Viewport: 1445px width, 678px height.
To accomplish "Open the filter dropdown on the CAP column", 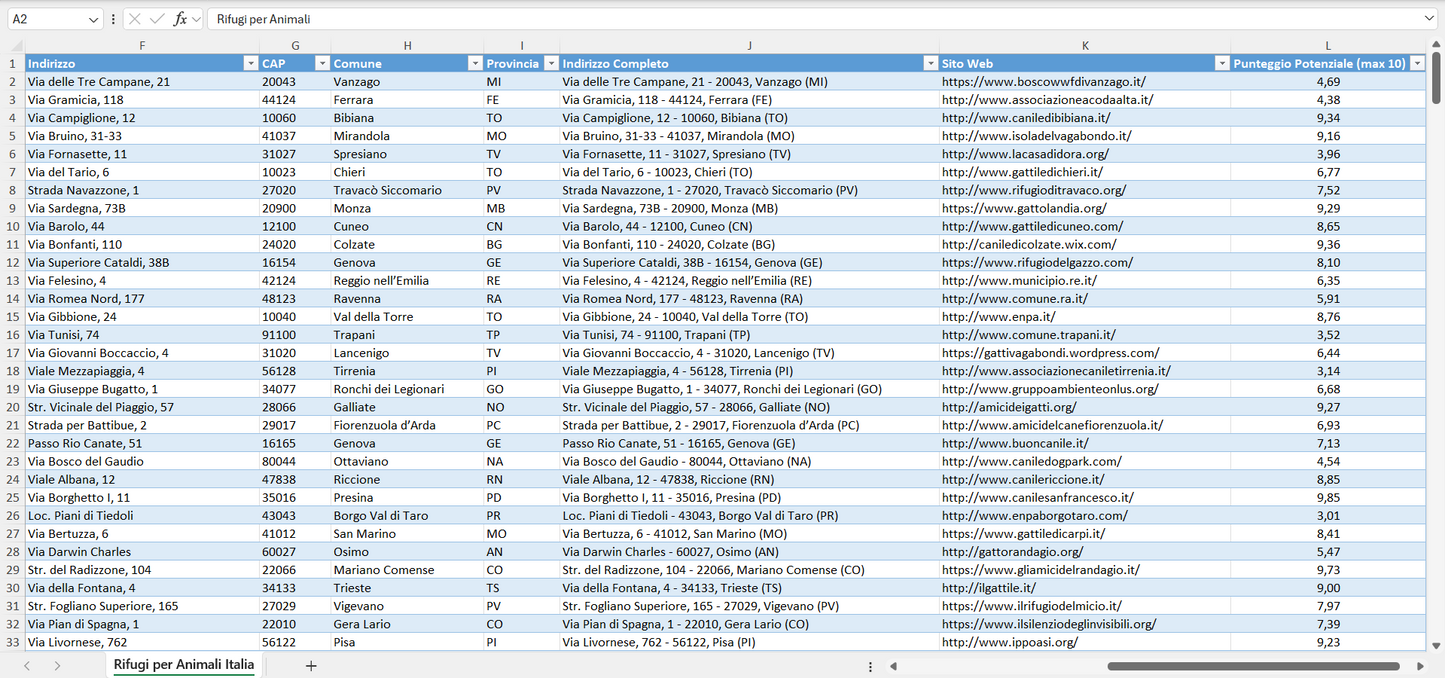I will pyautogui.click(x=322, y=62).
